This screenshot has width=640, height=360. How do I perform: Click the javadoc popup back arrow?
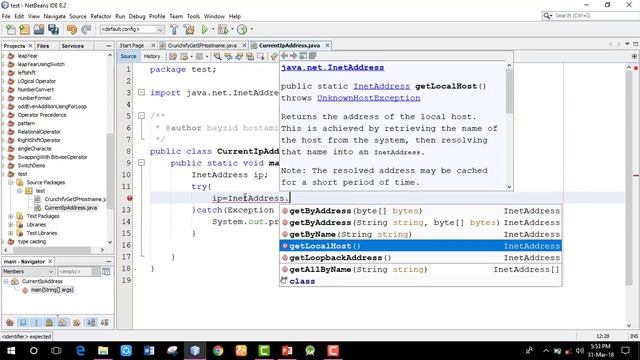coord(284,56)
